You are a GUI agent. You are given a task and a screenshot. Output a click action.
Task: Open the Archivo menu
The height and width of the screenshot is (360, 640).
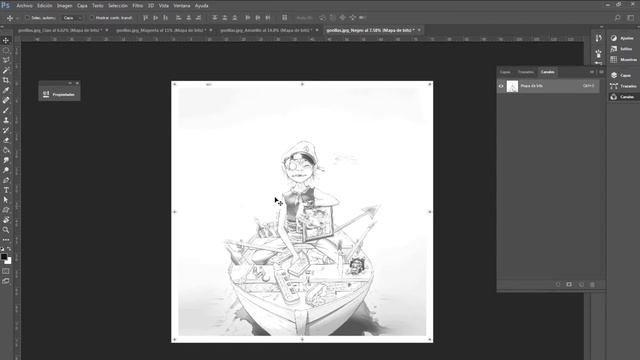pos(24,6)
